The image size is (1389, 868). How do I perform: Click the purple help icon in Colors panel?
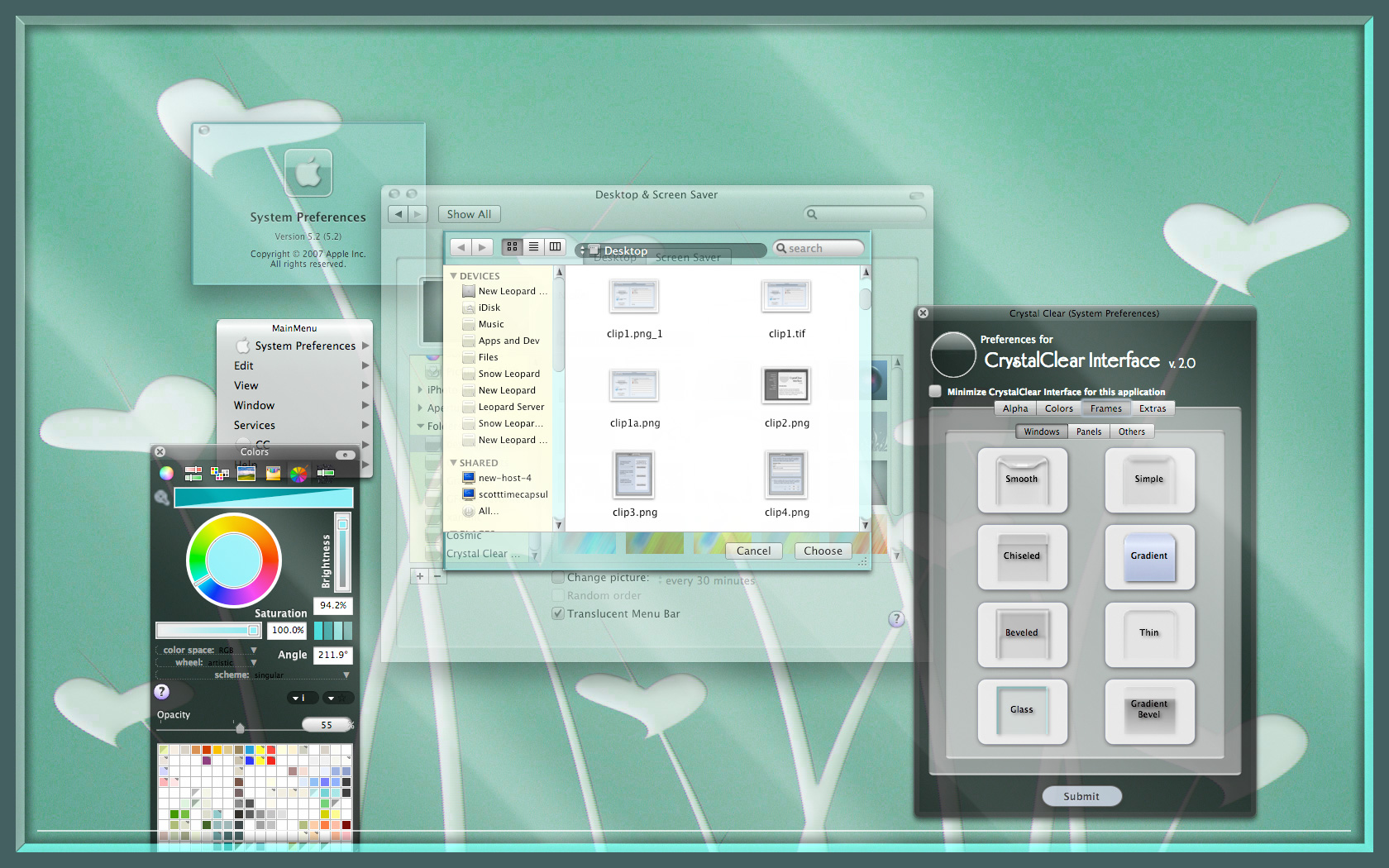pos(162,692)
